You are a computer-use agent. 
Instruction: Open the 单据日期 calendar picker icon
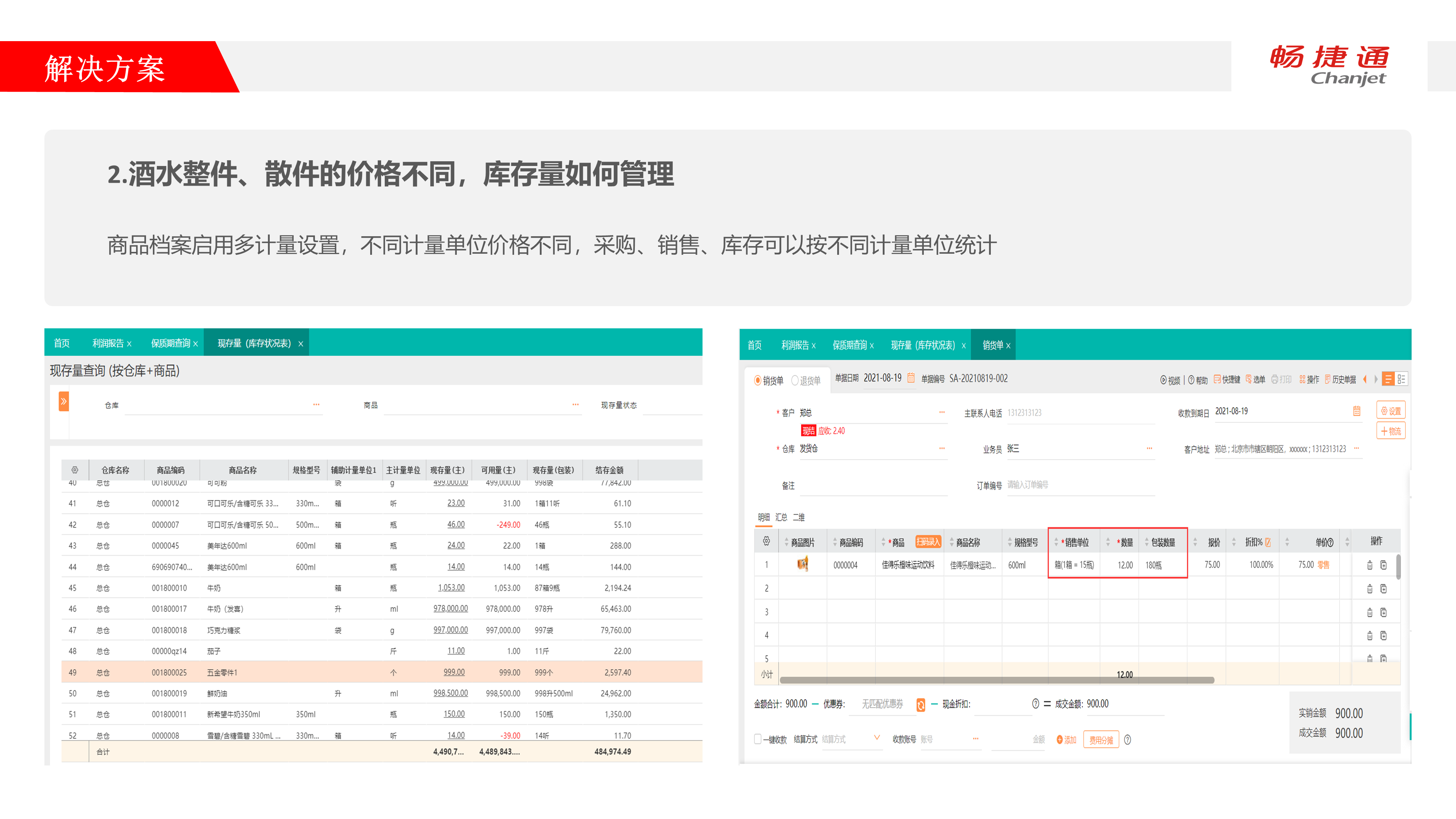[911, 378]
